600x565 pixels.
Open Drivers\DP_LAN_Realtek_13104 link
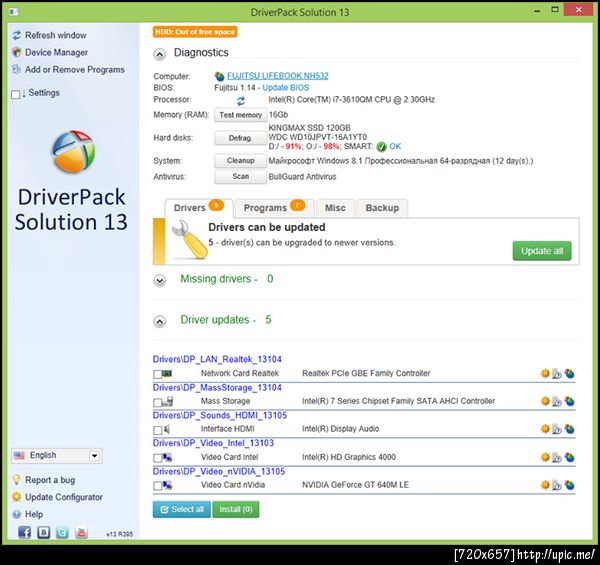click(217, 359)
